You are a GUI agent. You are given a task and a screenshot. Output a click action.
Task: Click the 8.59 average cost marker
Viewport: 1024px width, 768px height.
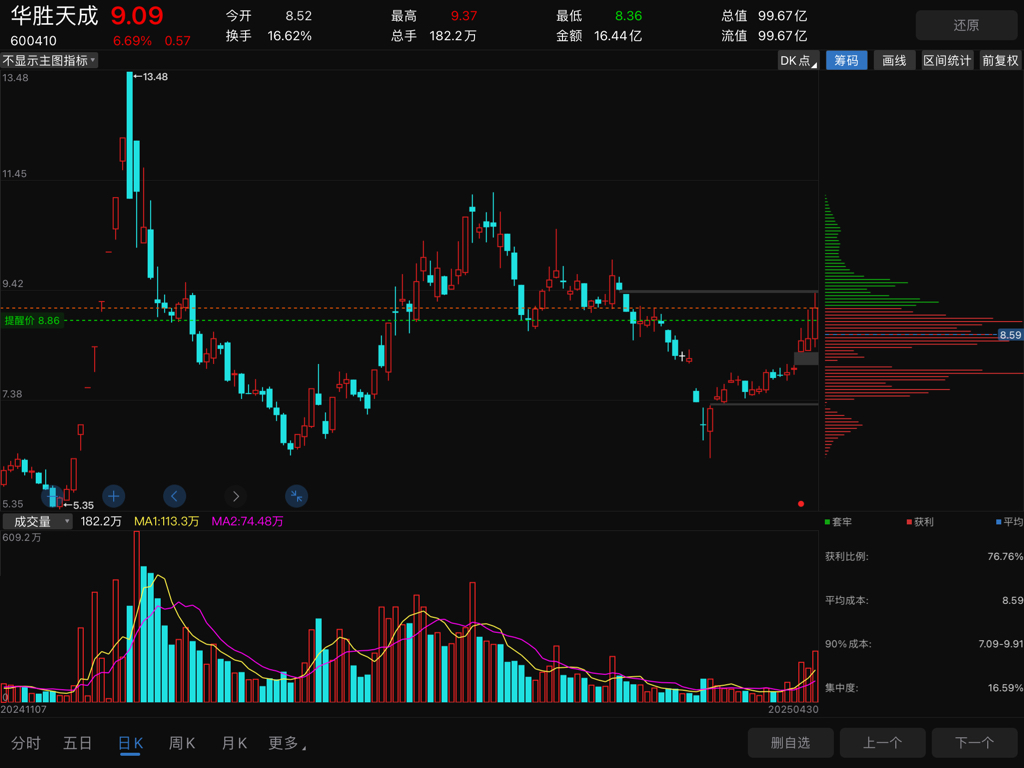point(1010,335)
